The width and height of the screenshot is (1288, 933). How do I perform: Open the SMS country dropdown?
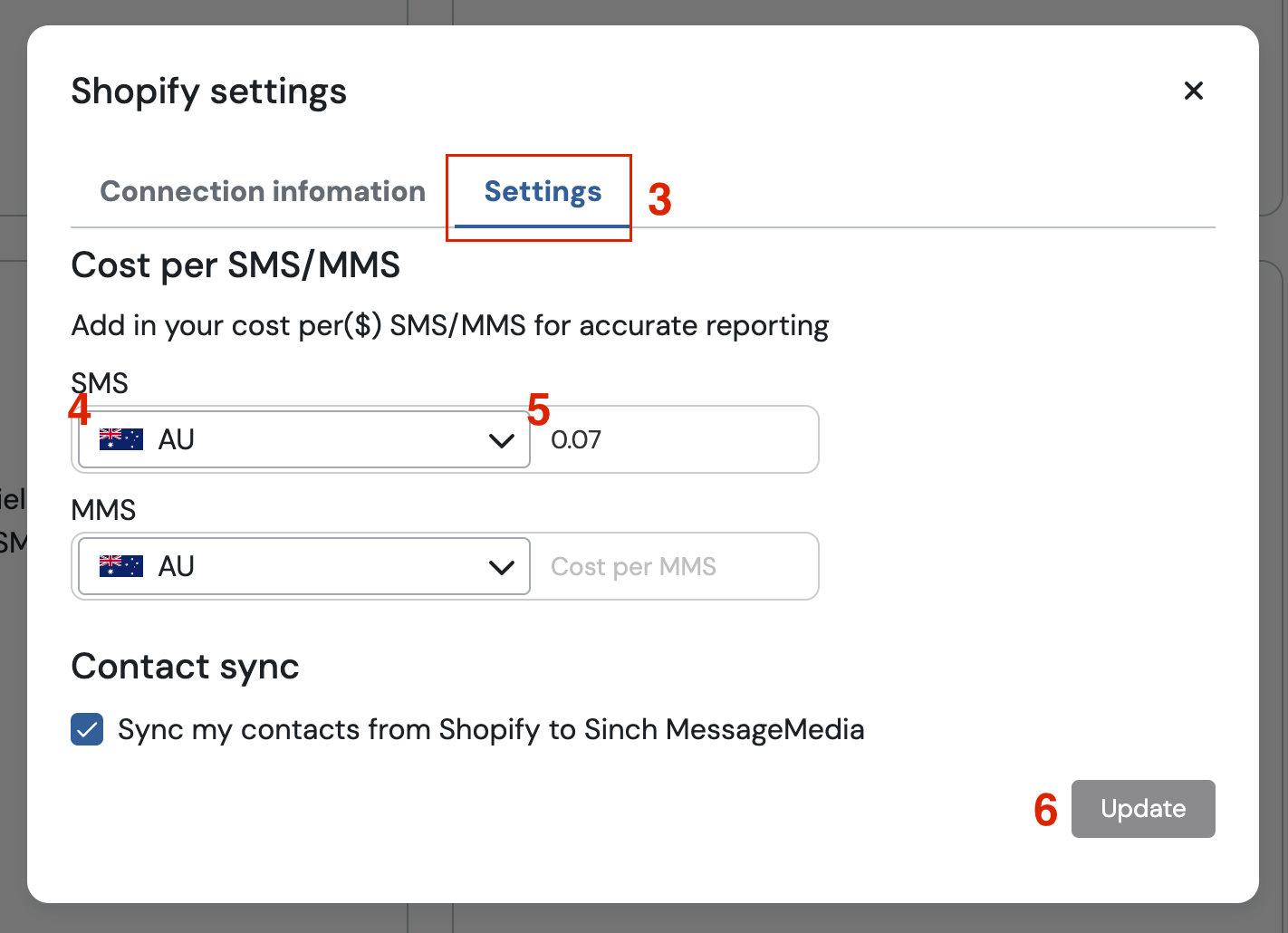(304, 439)
